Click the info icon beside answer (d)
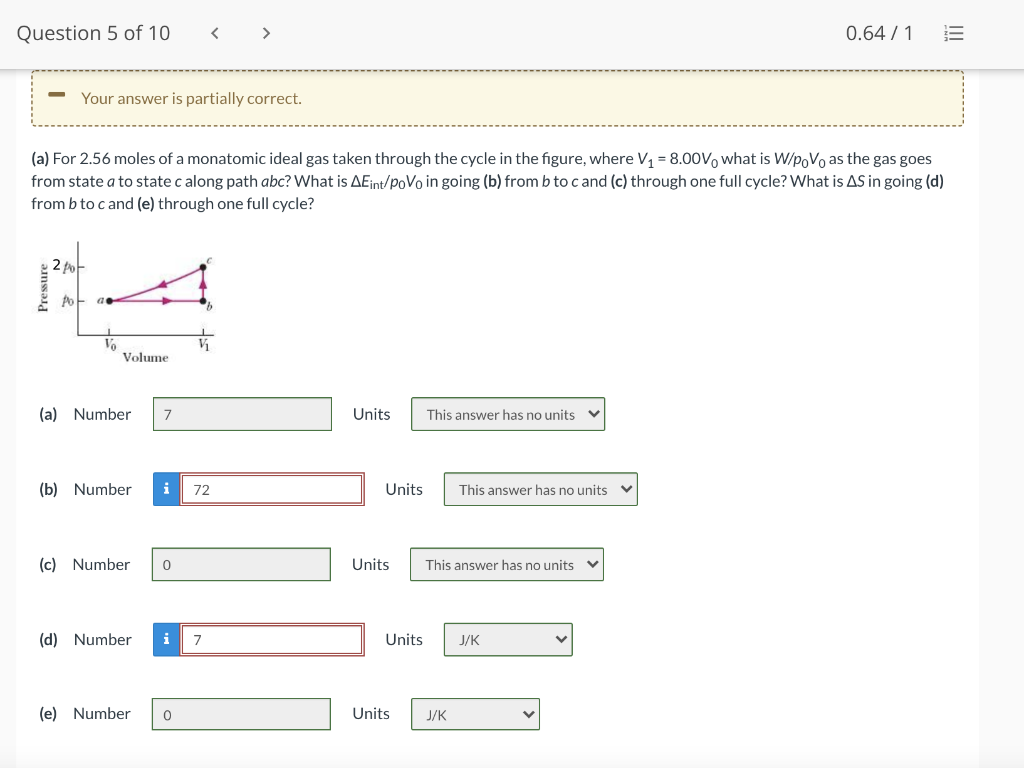Screen dimensions: 1024x768 click(x=166, y=639)
